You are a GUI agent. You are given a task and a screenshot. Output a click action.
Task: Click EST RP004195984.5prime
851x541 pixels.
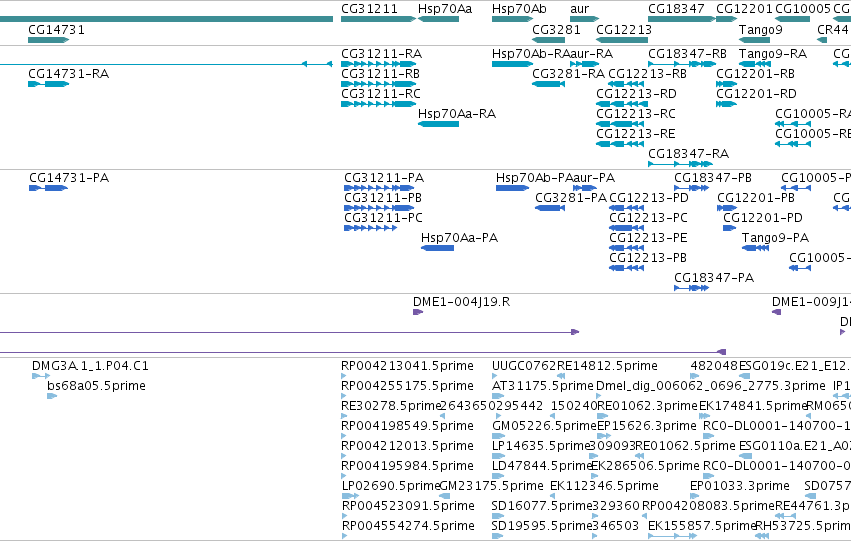[344, 476]
